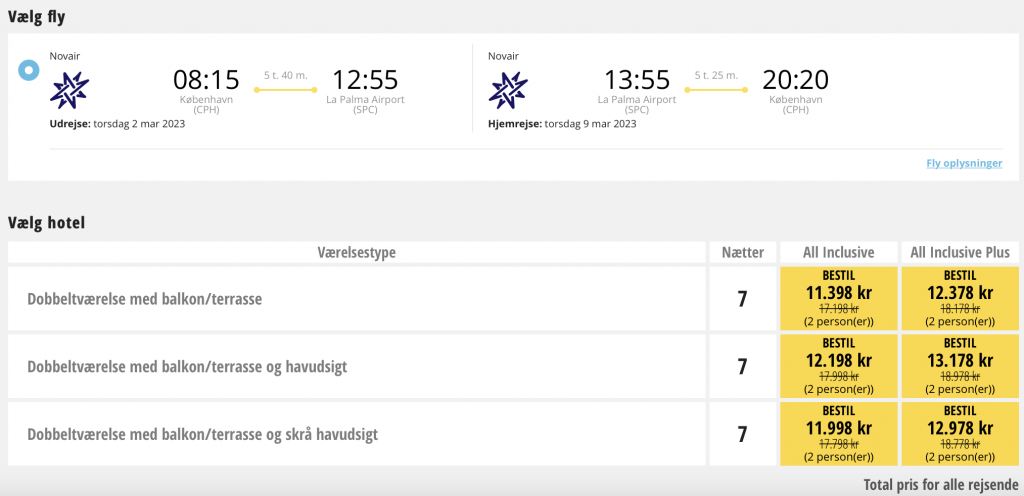The width and height of the screenshot is (1024, 496).
Task: Click the outbound Novair star logo
Action: coord(69,90)
